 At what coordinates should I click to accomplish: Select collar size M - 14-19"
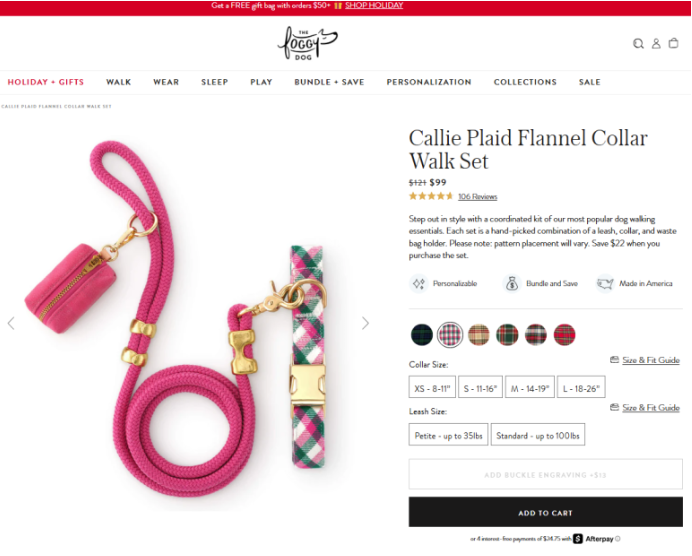pos(530,388)
